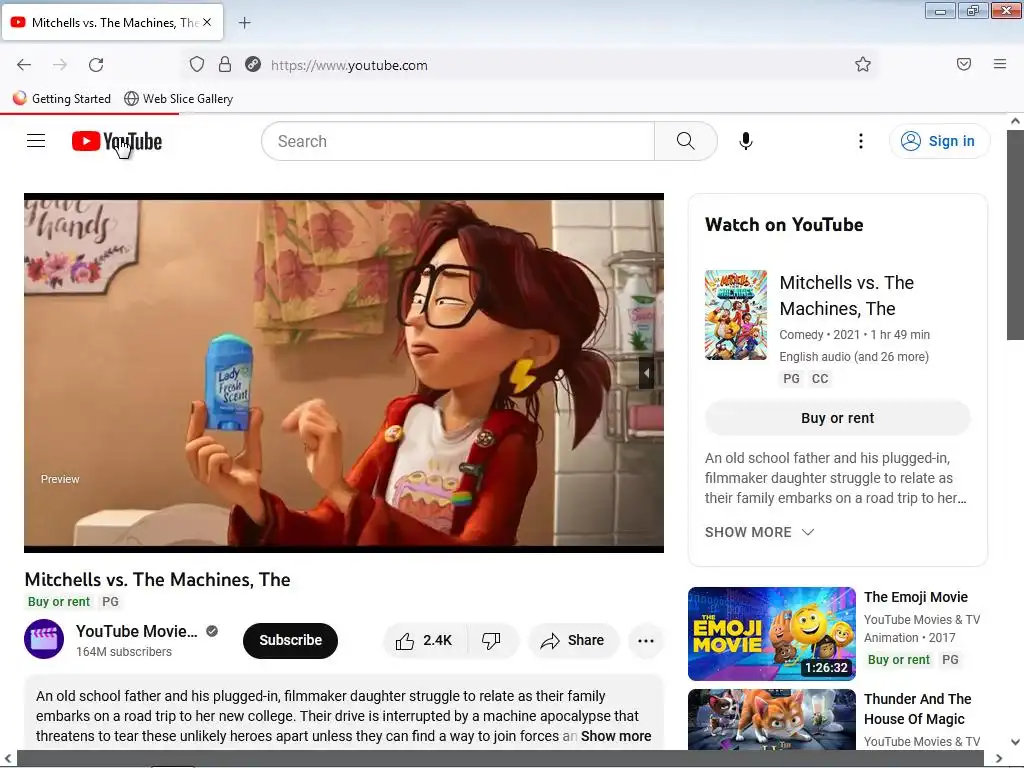Open the YouTube guide hamburger menu
The width and height of the screenshot is (1024, 768).
[36, 141]
